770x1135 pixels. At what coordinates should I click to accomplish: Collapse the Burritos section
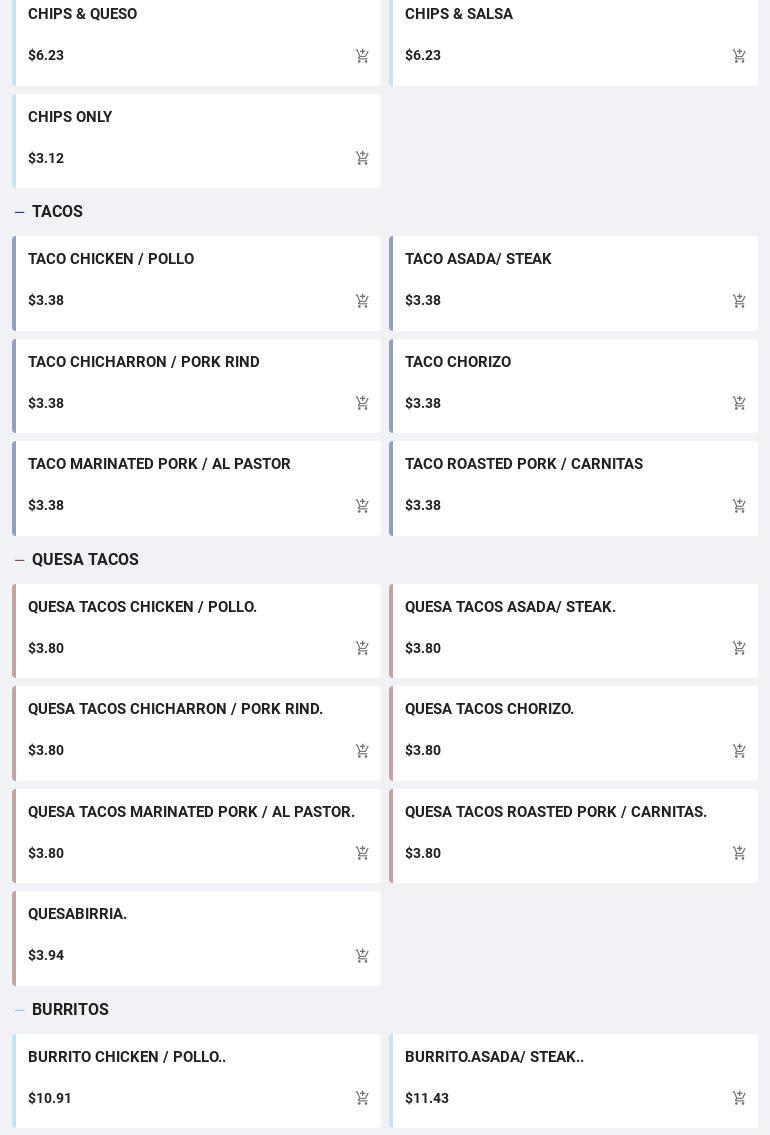coord(20,1010)
